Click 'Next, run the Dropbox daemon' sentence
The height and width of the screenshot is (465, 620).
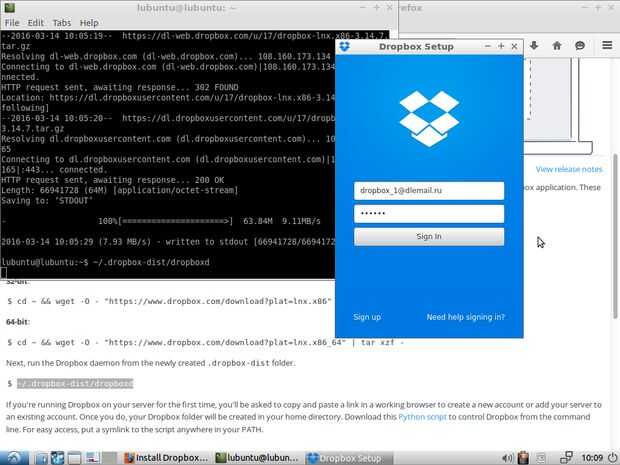[150, 363]
